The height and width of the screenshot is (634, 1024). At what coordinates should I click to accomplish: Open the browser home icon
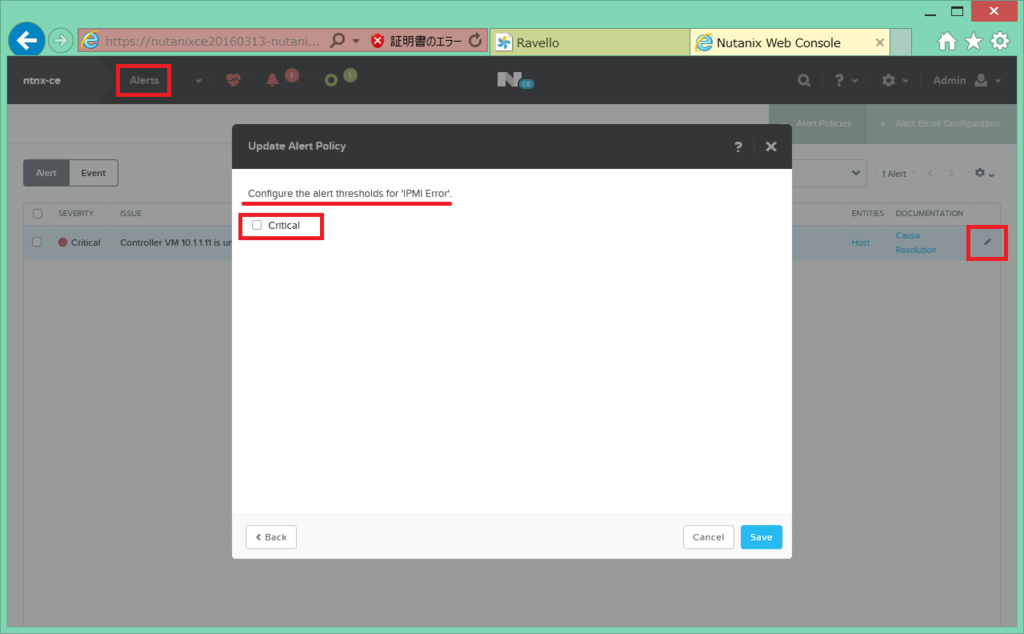(x=946, y=42)
